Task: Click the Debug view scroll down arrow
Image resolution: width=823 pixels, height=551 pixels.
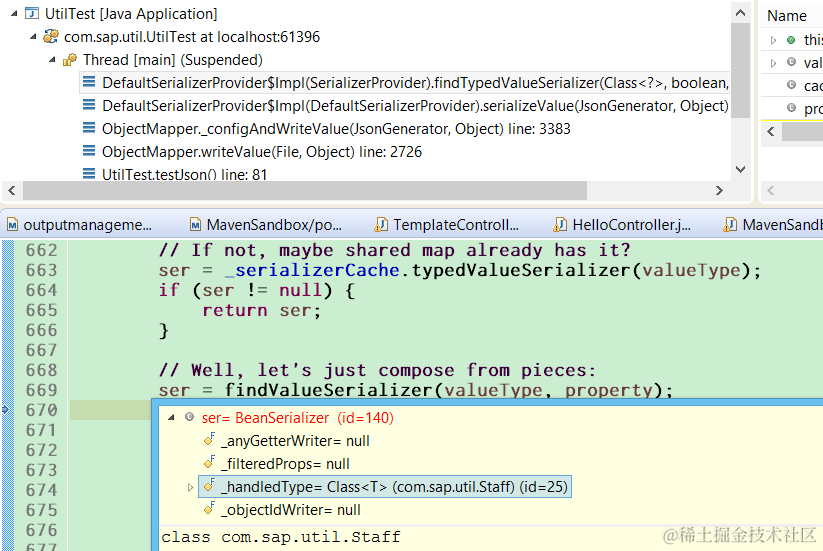Action: pos(741,169)
